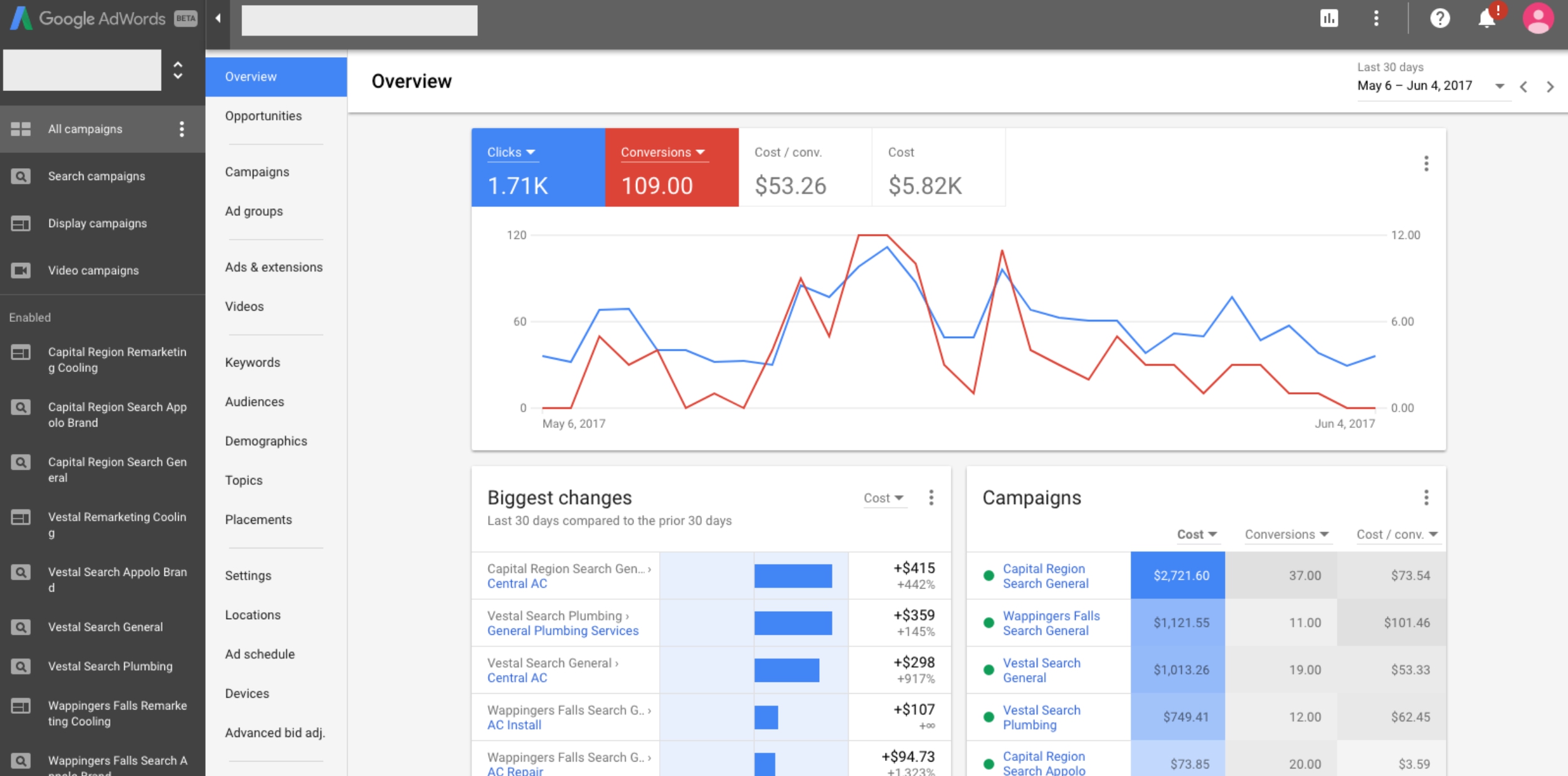1568x776 pixels.
Task: Toggle the account selector up-down arrows
Action: coord(178,70)
